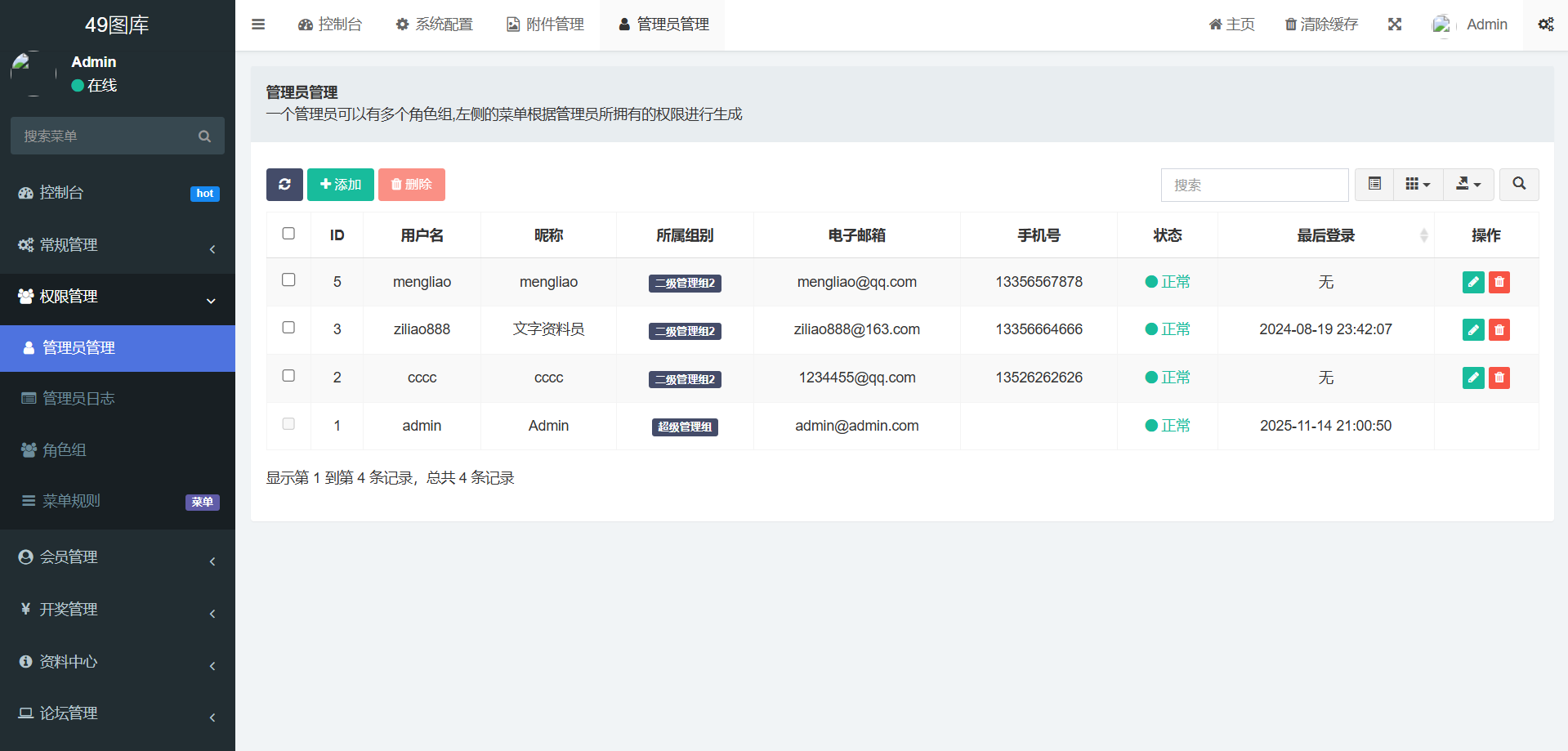The height and width of the screenshot is (751, 1568).
Task: Click the magnifier search button beside the toolbar
Action: coord(1518,185)
